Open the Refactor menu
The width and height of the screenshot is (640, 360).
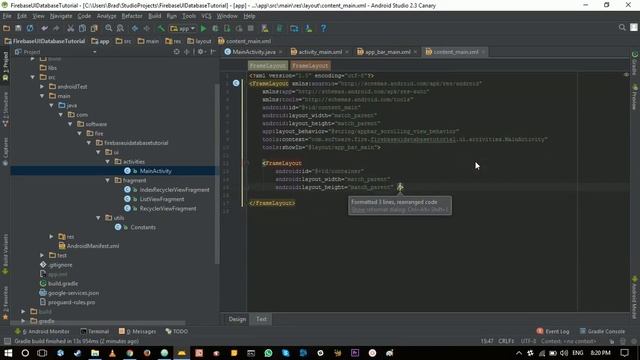[132, 16]
